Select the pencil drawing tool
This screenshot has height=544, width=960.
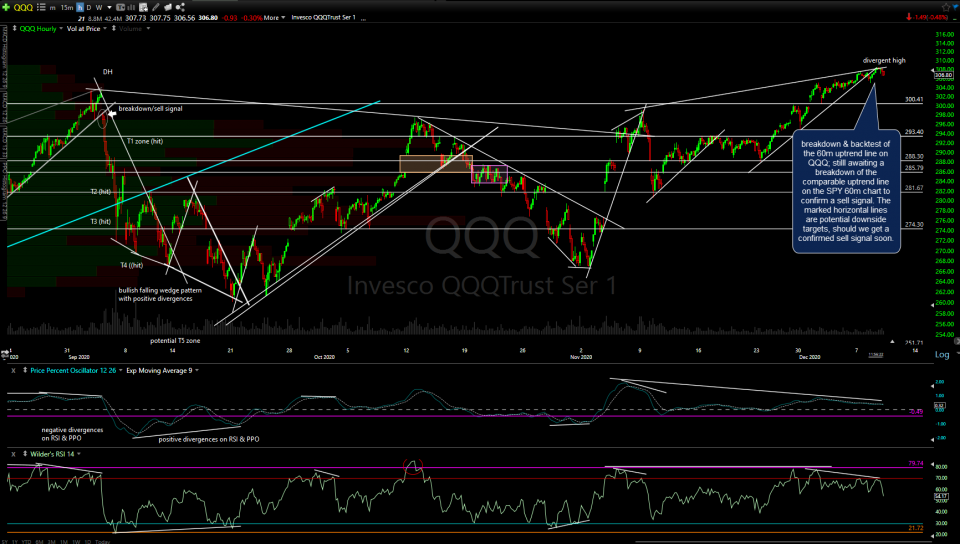point(156,7)
